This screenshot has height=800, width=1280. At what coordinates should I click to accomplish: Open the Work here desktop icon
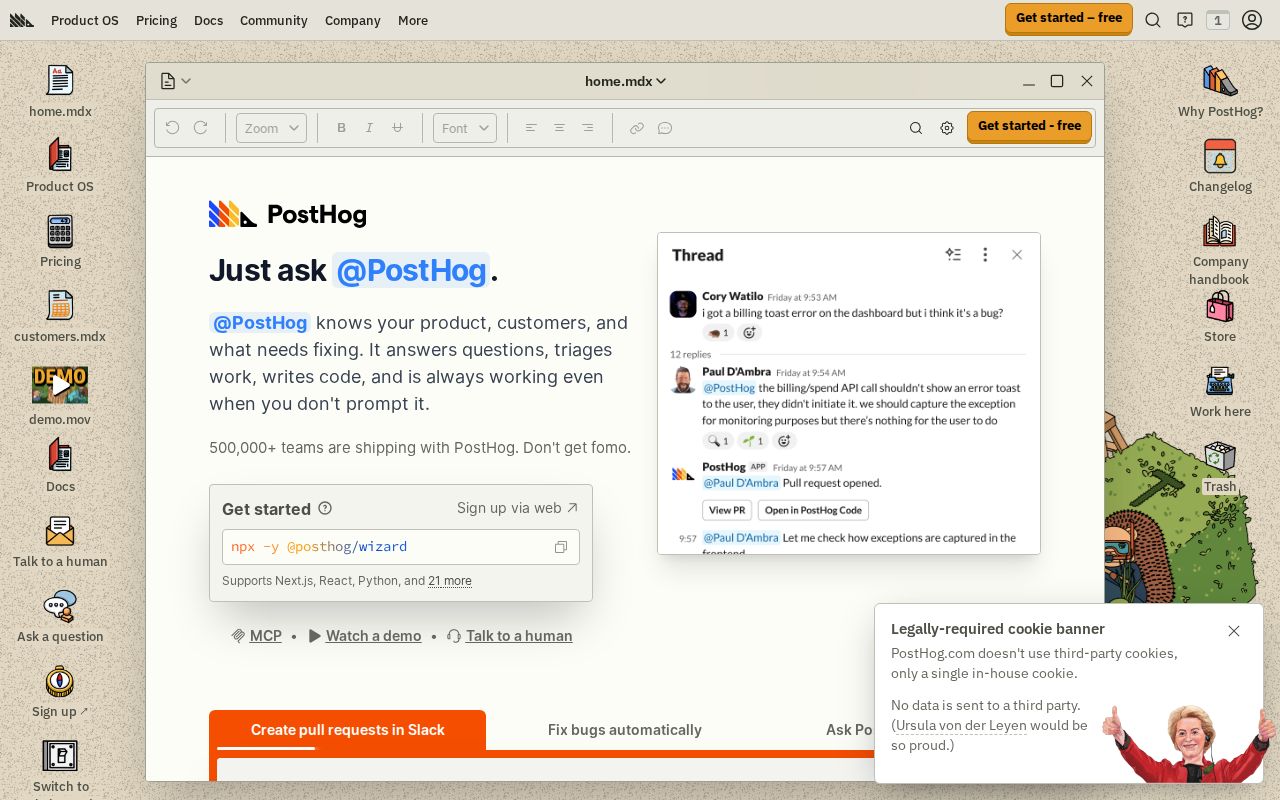(x=1220, y=391)
